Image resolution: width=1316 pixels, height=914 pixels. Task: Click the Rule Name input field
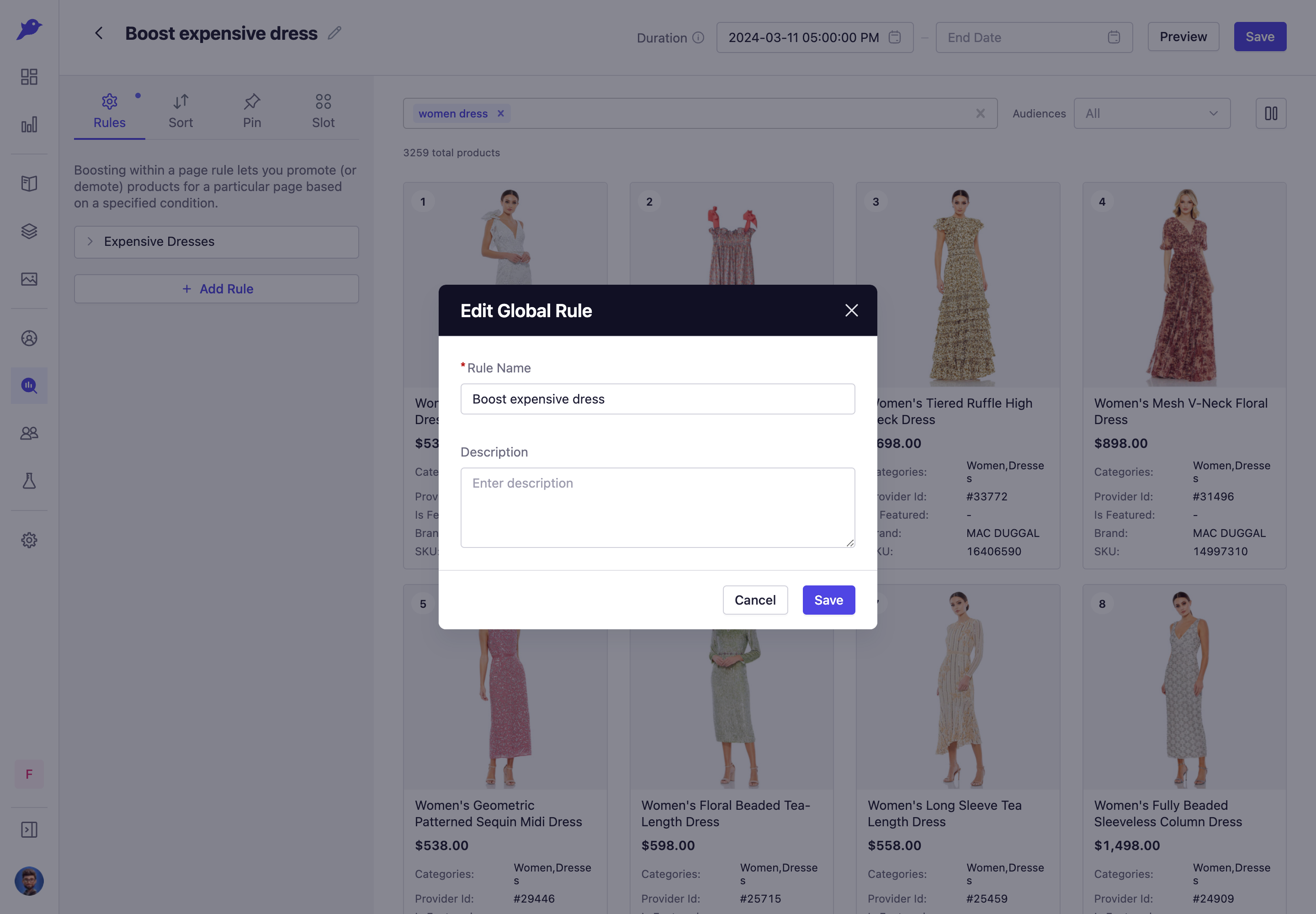(658, 399)
